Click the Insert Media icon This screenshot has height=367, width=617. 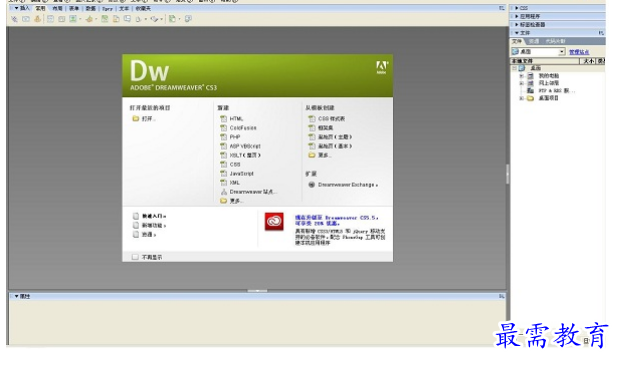point(89,19)
